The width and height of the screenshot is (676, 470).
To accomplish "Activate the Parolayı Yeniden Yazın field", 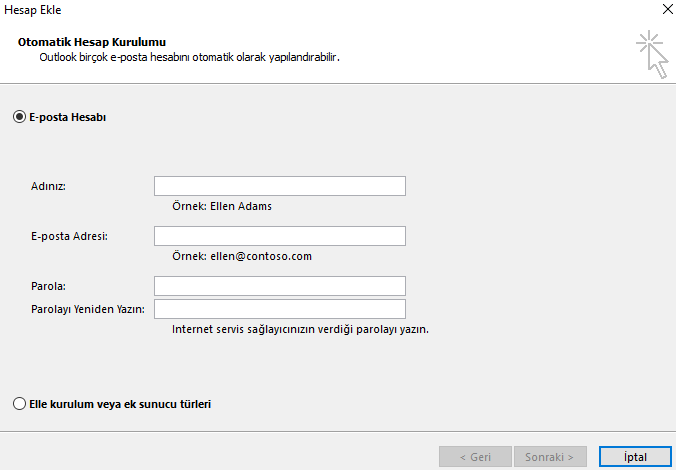I will point(279,309).
